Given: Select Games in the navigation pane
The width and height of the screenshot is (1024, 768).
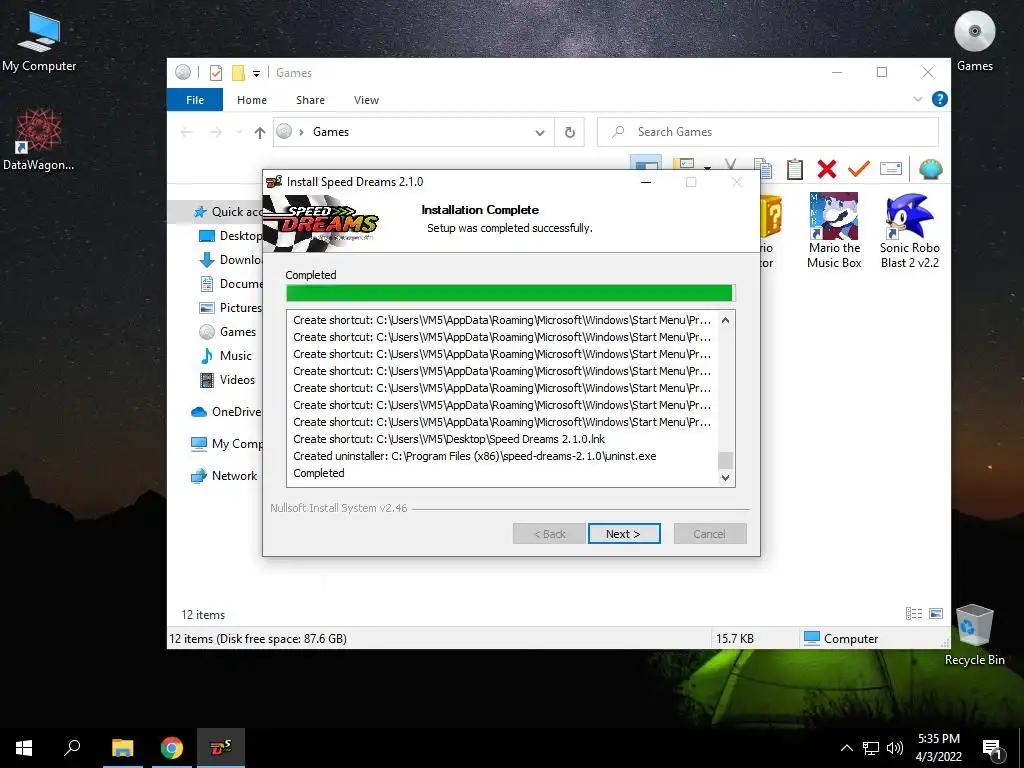Looking at the screenshot, I should [227, 332].
